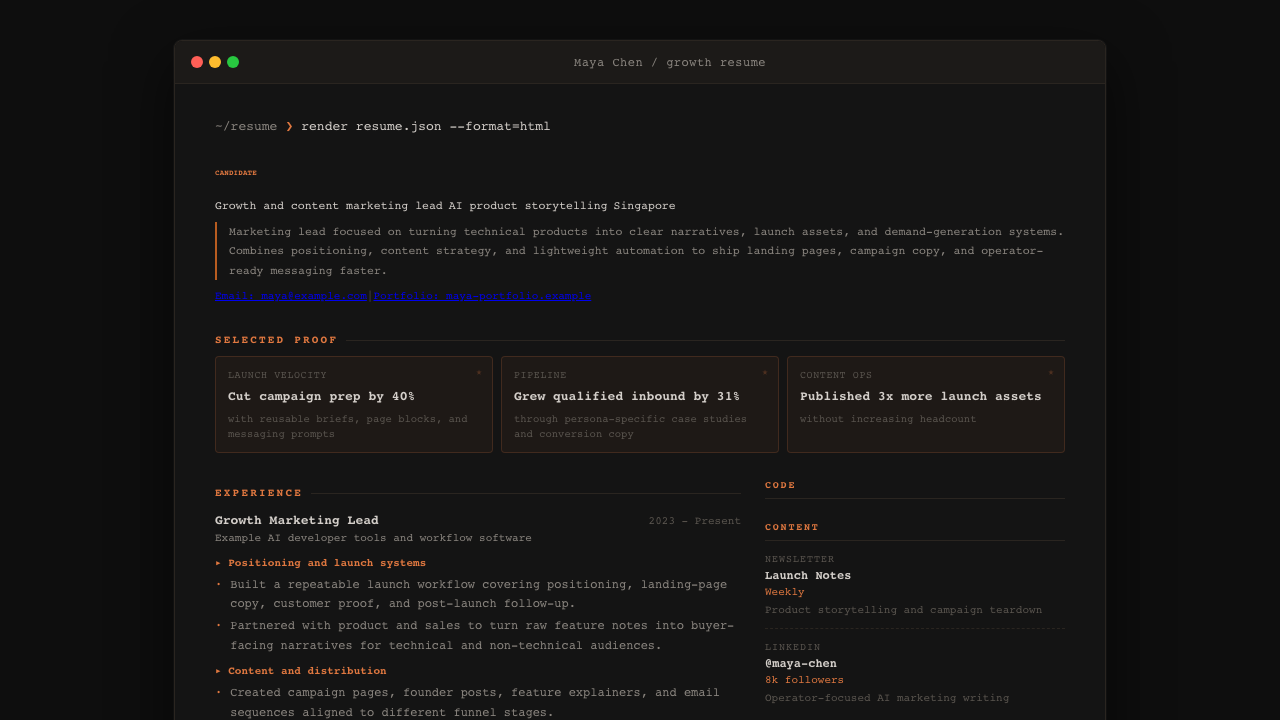
Task: Click the "SELECTED PROOF" section heading
Action: [x=276, y=340]
